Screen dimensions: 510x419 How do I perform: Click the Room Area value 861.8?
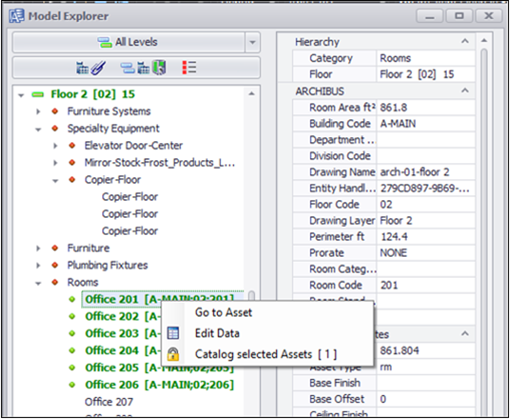(393, 108)
